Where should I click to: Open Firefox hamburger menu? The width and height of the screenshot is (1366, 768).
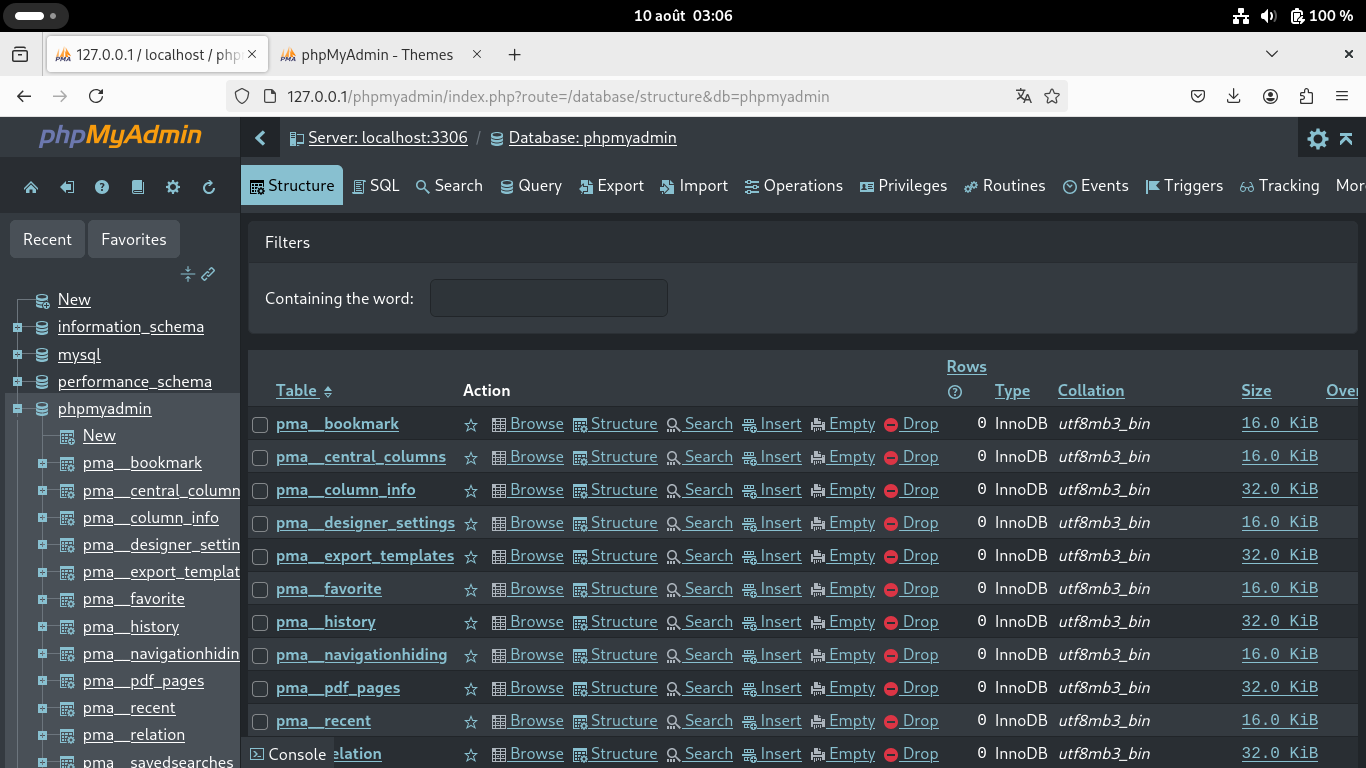click(1342, 96)
